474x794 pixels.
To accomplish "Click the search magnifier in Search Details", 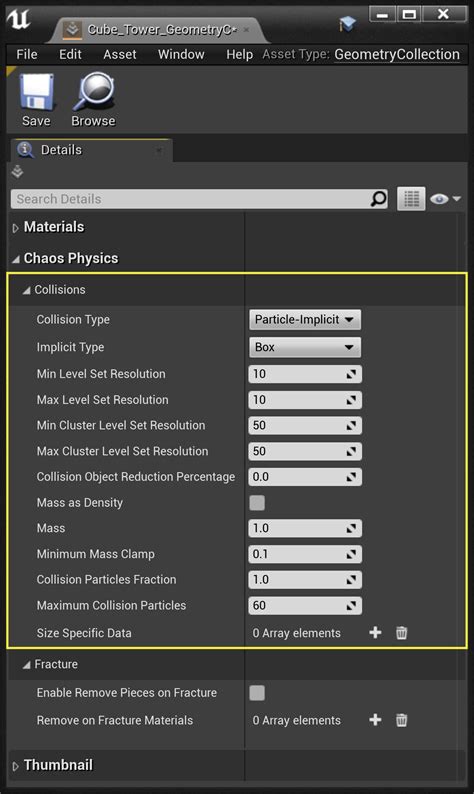I will 378,198.
